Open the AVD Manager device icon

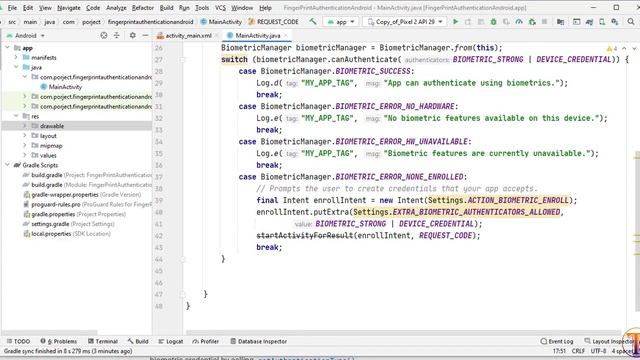(602, 22)
